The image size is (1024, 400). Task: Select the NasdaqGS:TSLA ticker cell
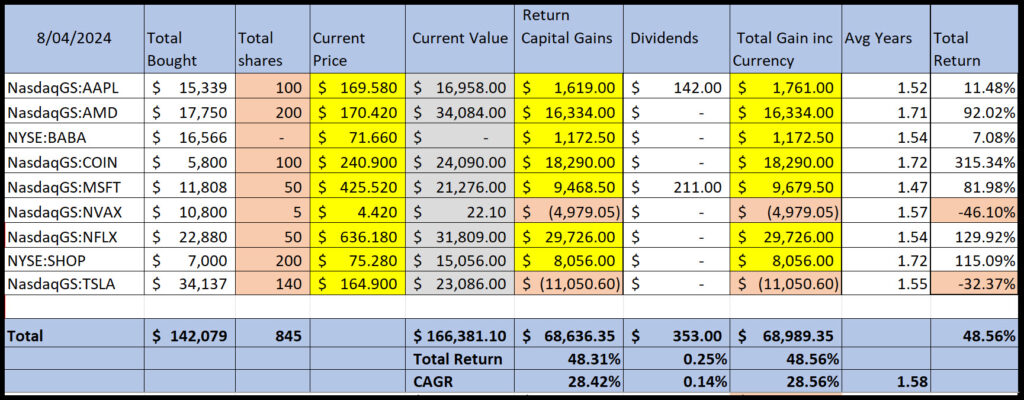74,284
